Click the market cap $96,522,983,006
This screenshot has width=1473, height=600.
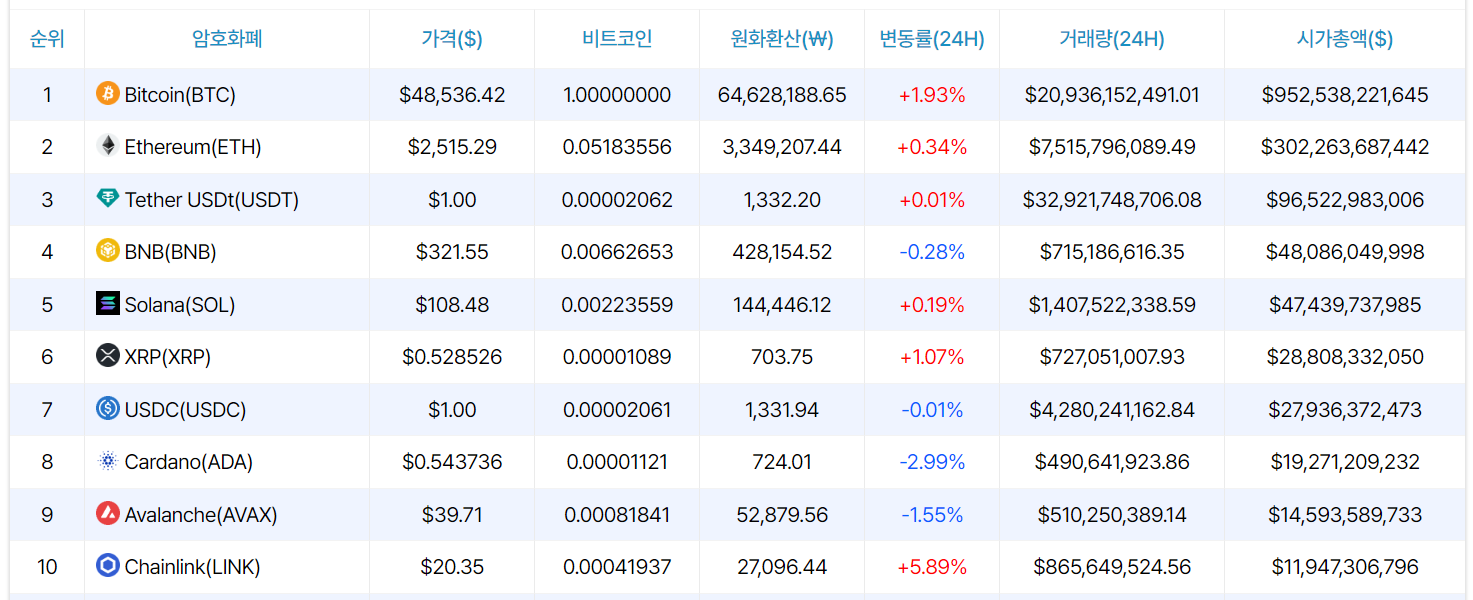(1345, 200)
